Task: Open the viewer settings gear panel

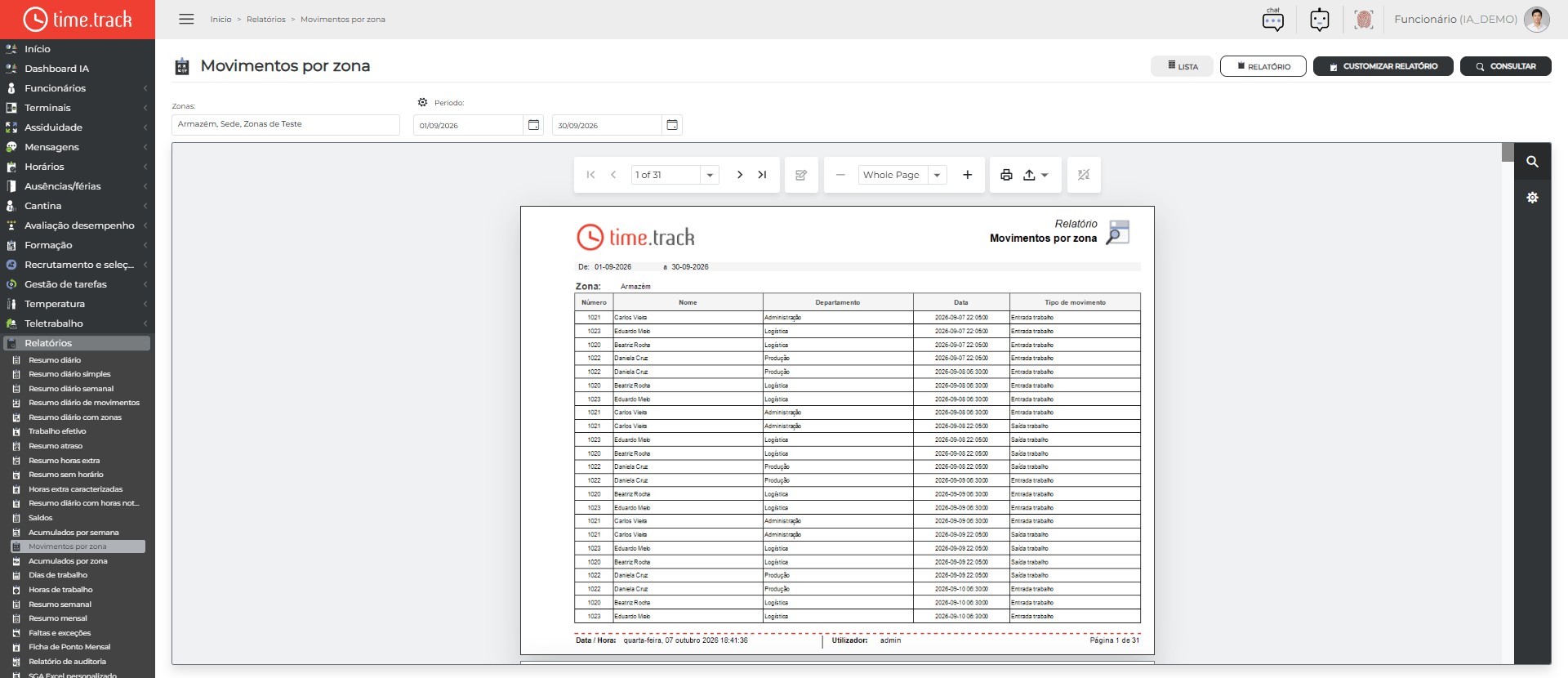Action: point(1532,198)
